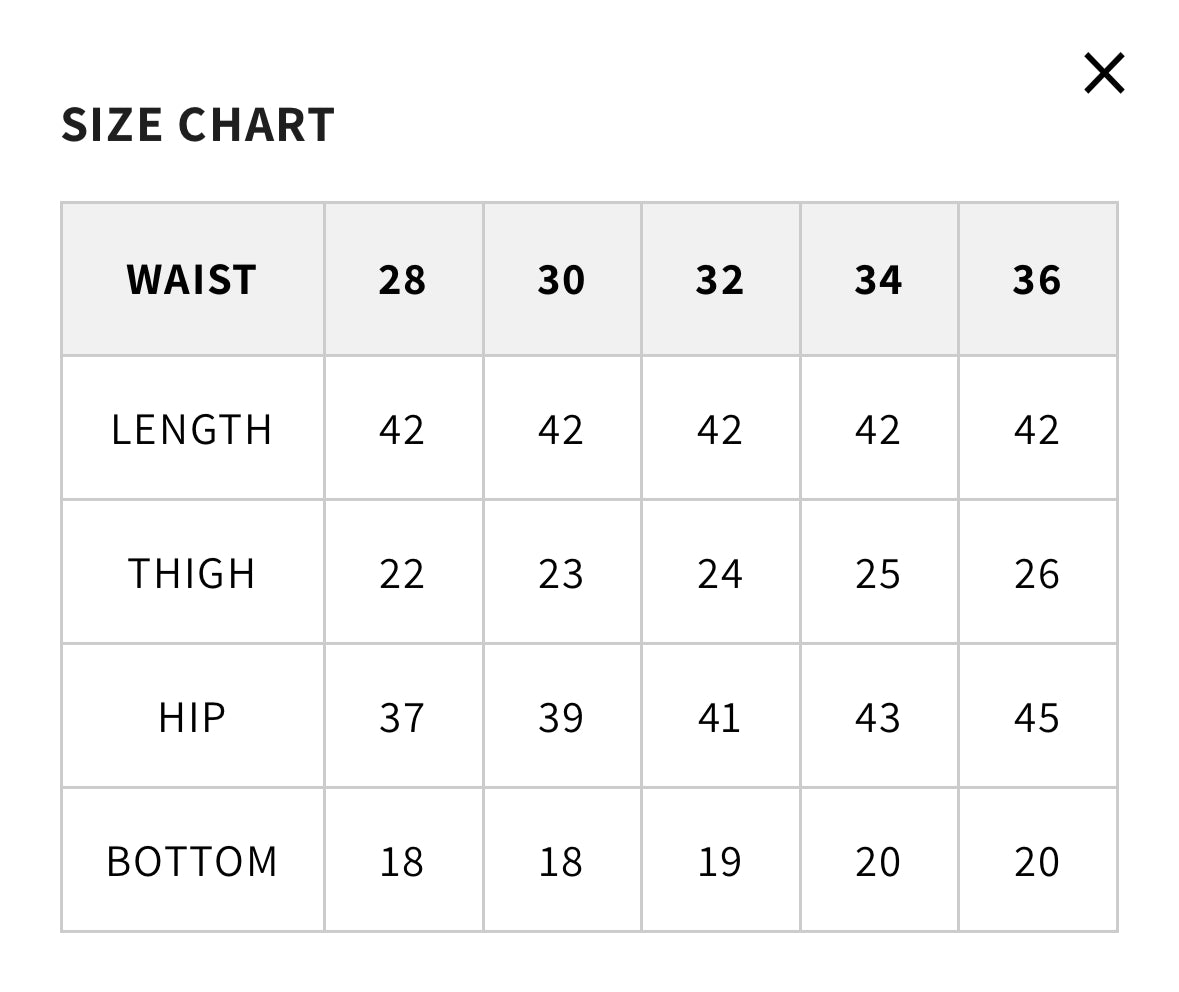Click the BOTTOM row label
Viewport: 1179px width, 992px height.
[192, 861]
